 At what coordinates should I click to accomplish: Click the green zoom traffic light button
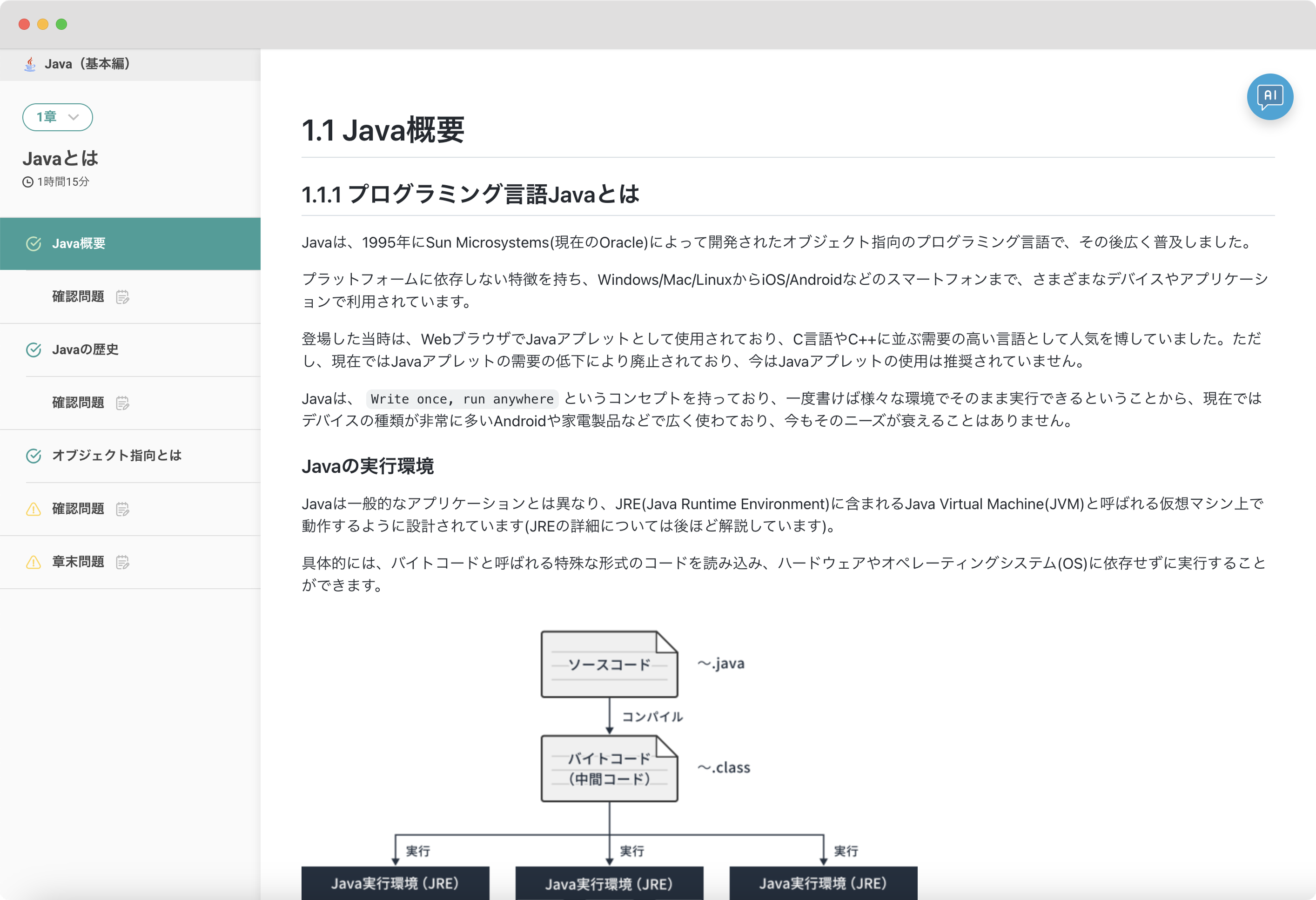[61, 24]
